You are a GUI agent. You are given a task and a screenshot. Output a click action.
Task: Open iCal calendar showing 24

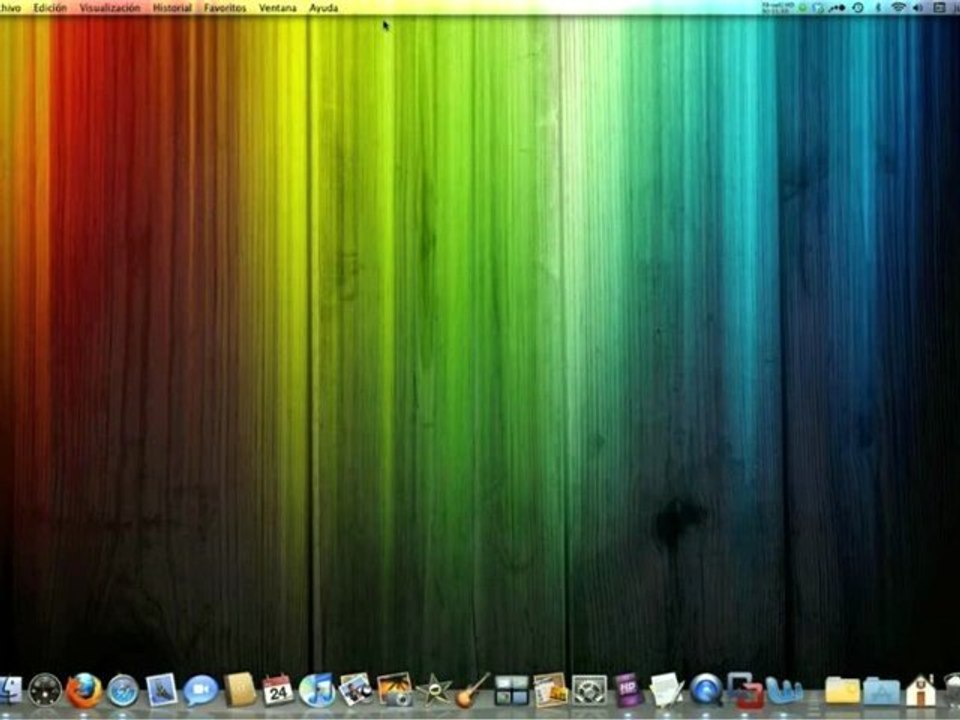point(278,690)
